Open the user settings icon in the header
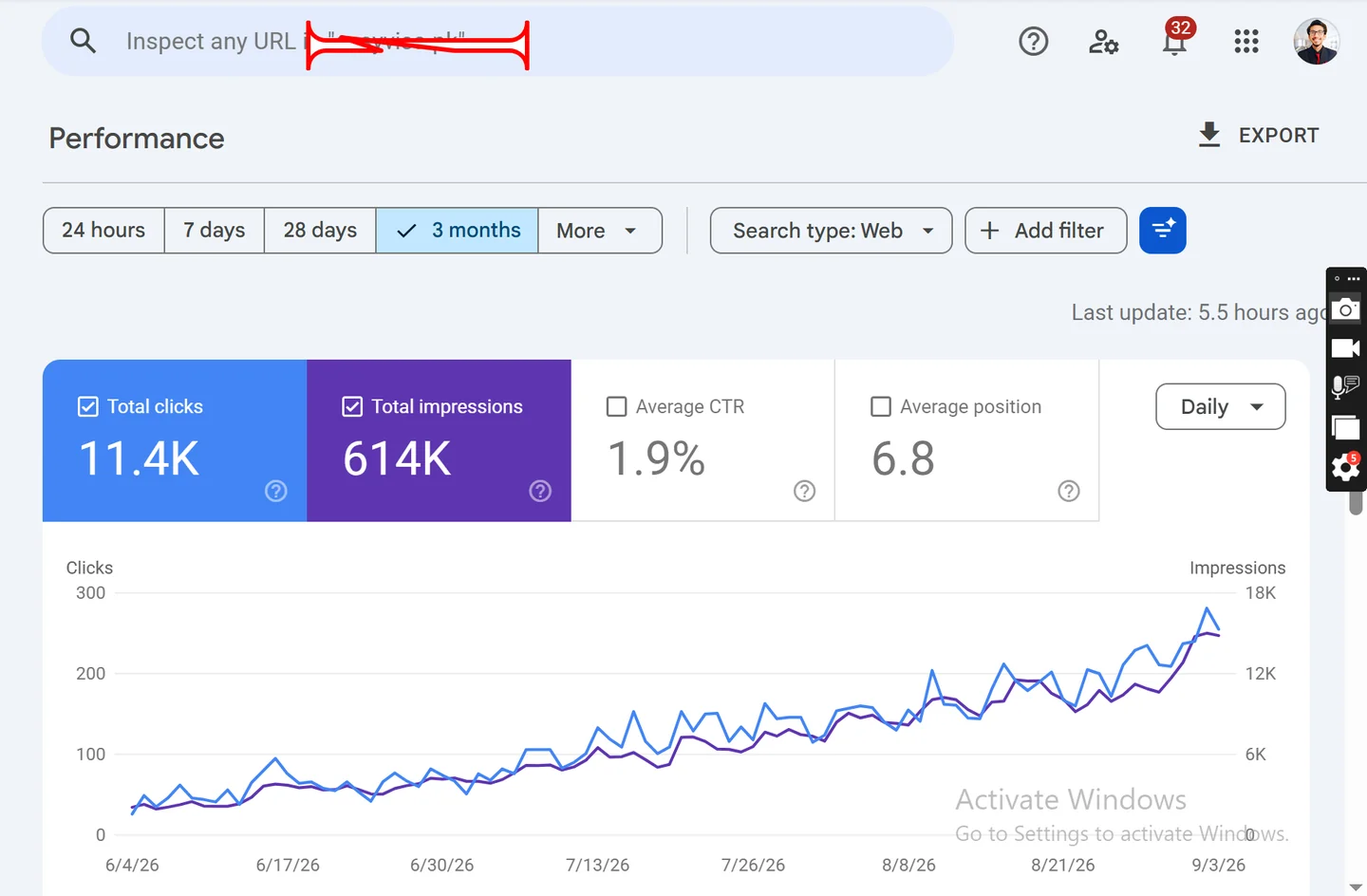The height and width of the screenshot is (896, 1367). click(x=1103, y=42)
